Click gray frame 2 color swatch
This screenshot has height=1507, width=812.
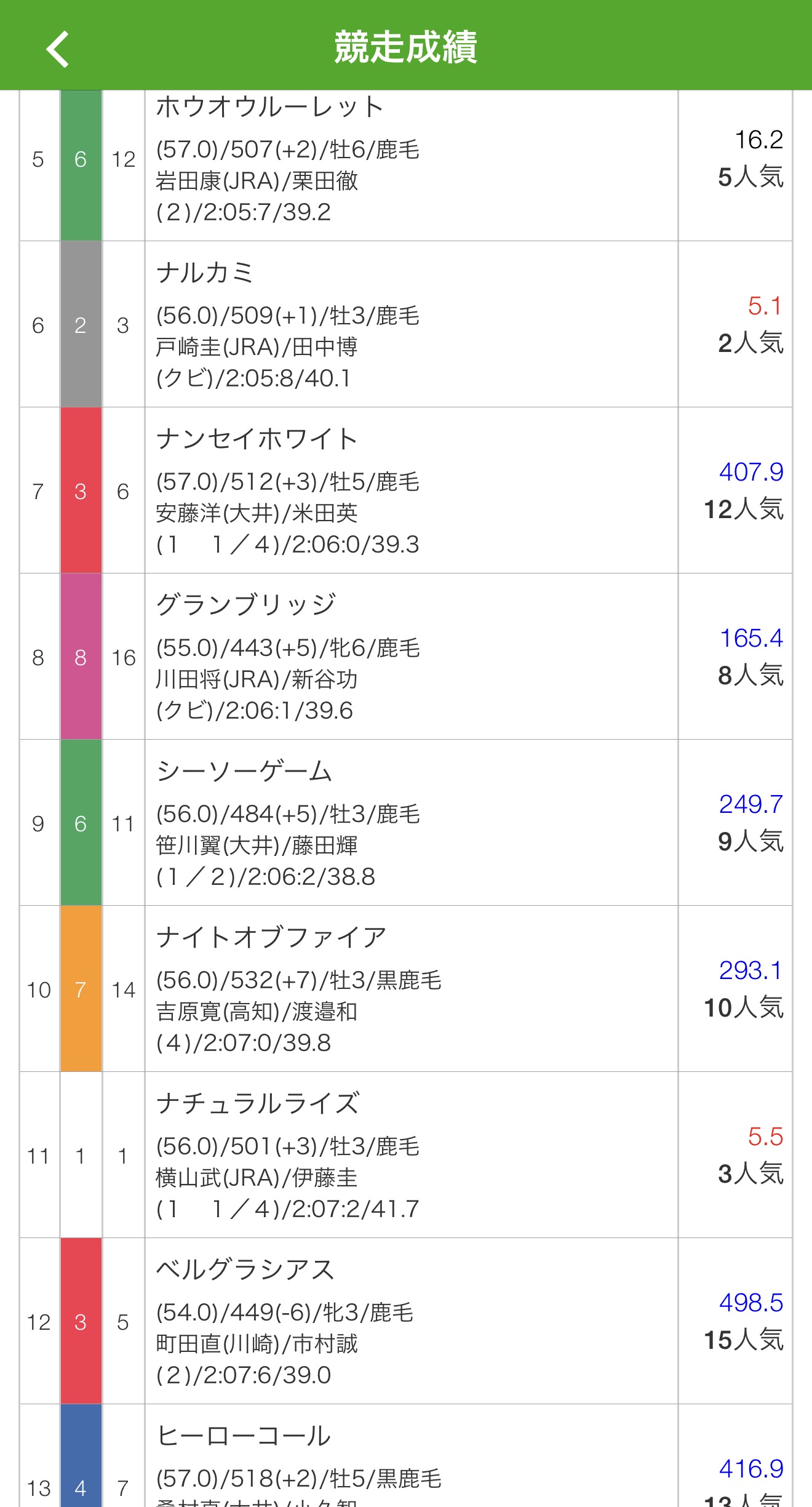[x=81, y=324]
